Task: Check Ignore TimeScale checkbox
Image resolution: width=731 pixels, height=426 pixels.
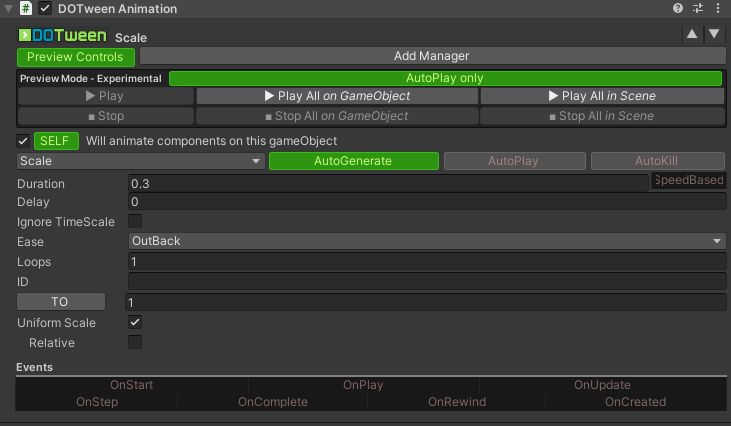Action: click(x=135, y=221)
